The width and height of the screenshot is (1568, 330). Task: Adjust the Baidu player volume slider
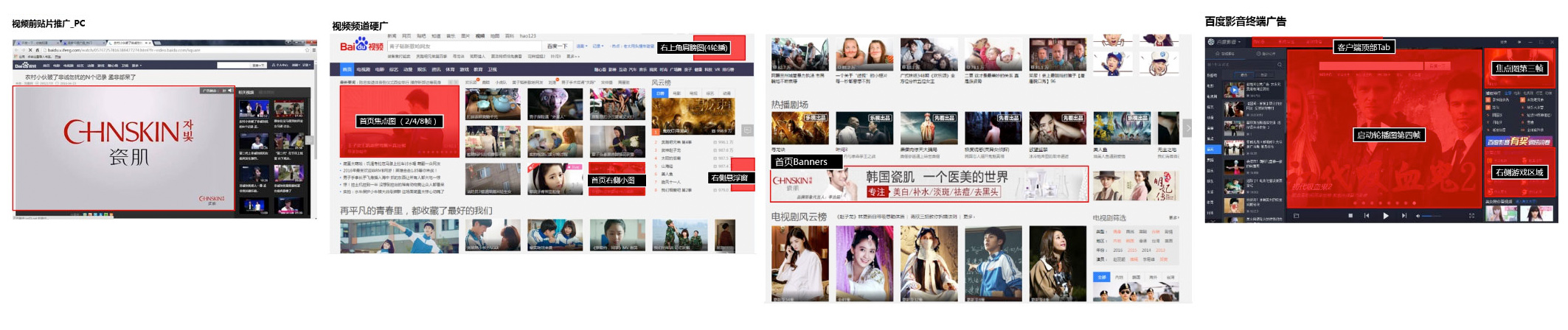1432,216
